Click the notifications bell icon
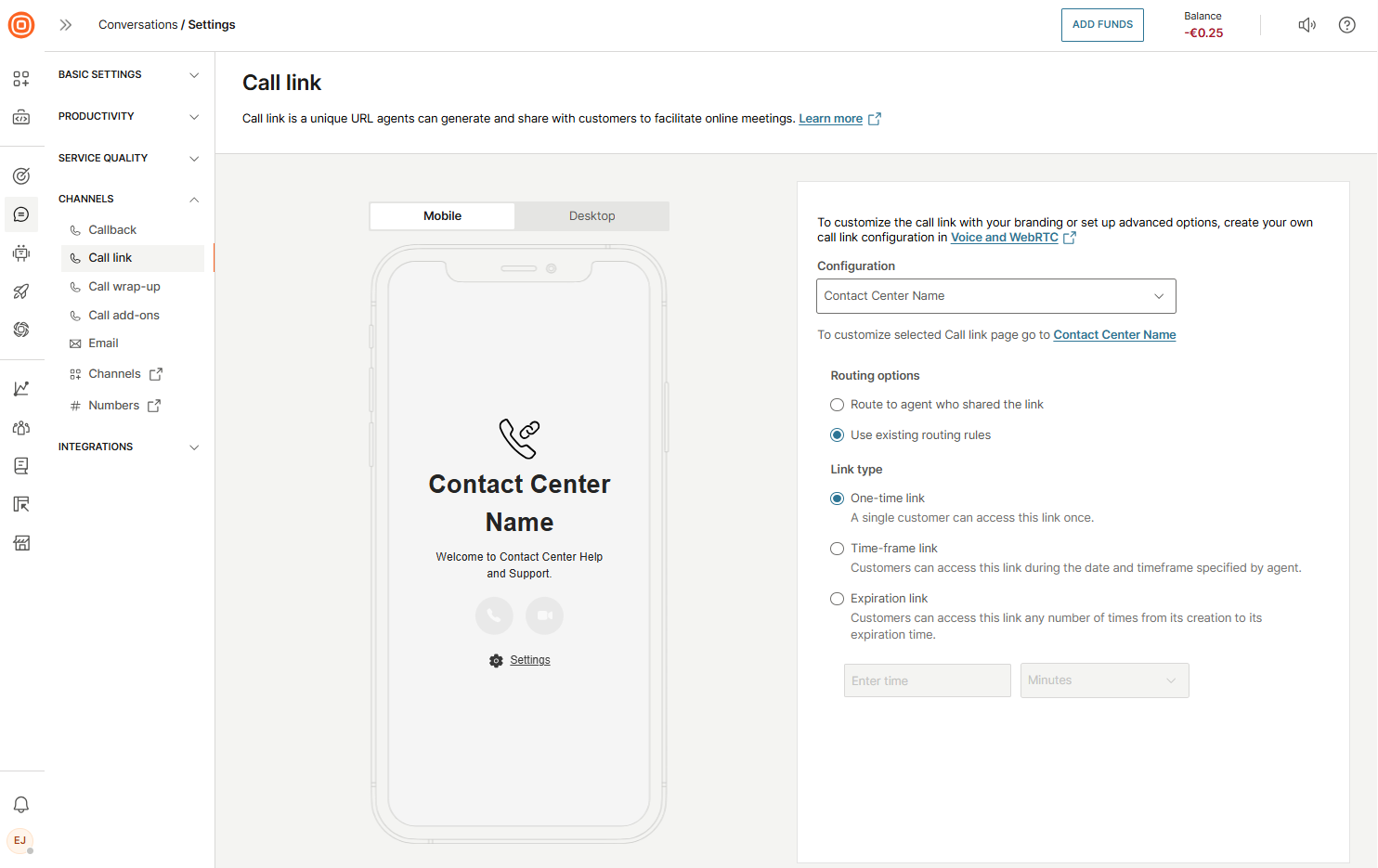1378x868 pixels. (21, 805)
